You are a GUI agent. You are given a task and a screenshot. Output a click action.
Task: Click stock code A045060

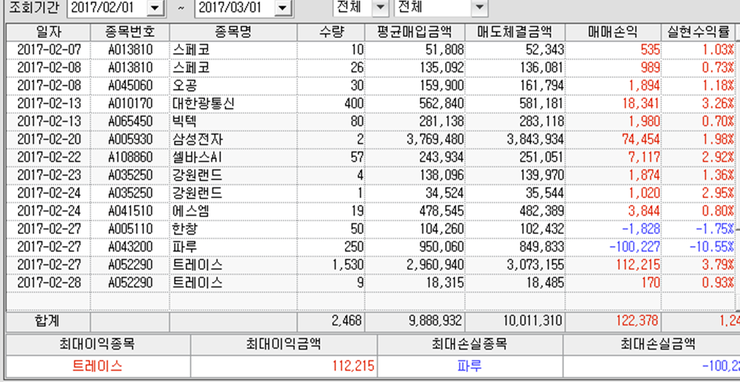tap(130, 86)
